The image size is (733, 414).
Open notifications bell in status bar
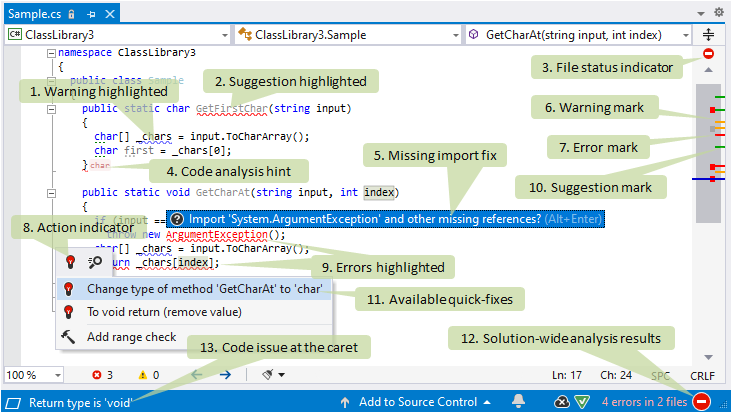(519, 402)
